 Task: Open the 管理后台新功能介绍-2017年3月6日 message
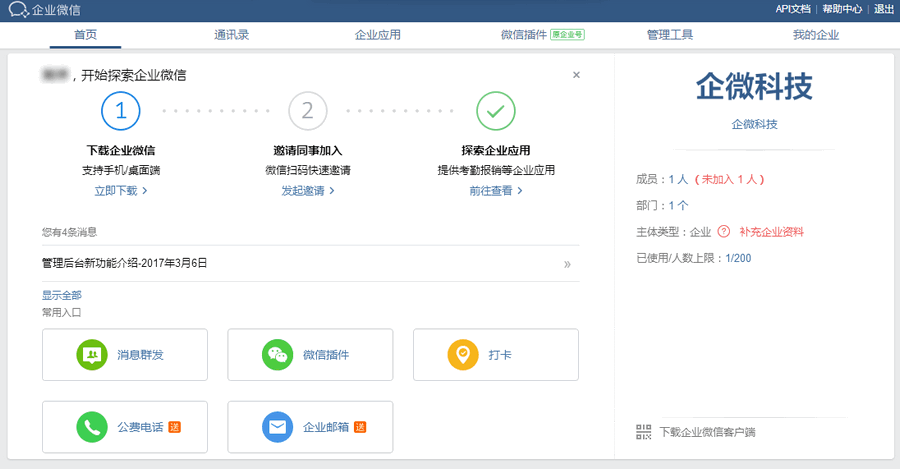[x=125, y=263]
